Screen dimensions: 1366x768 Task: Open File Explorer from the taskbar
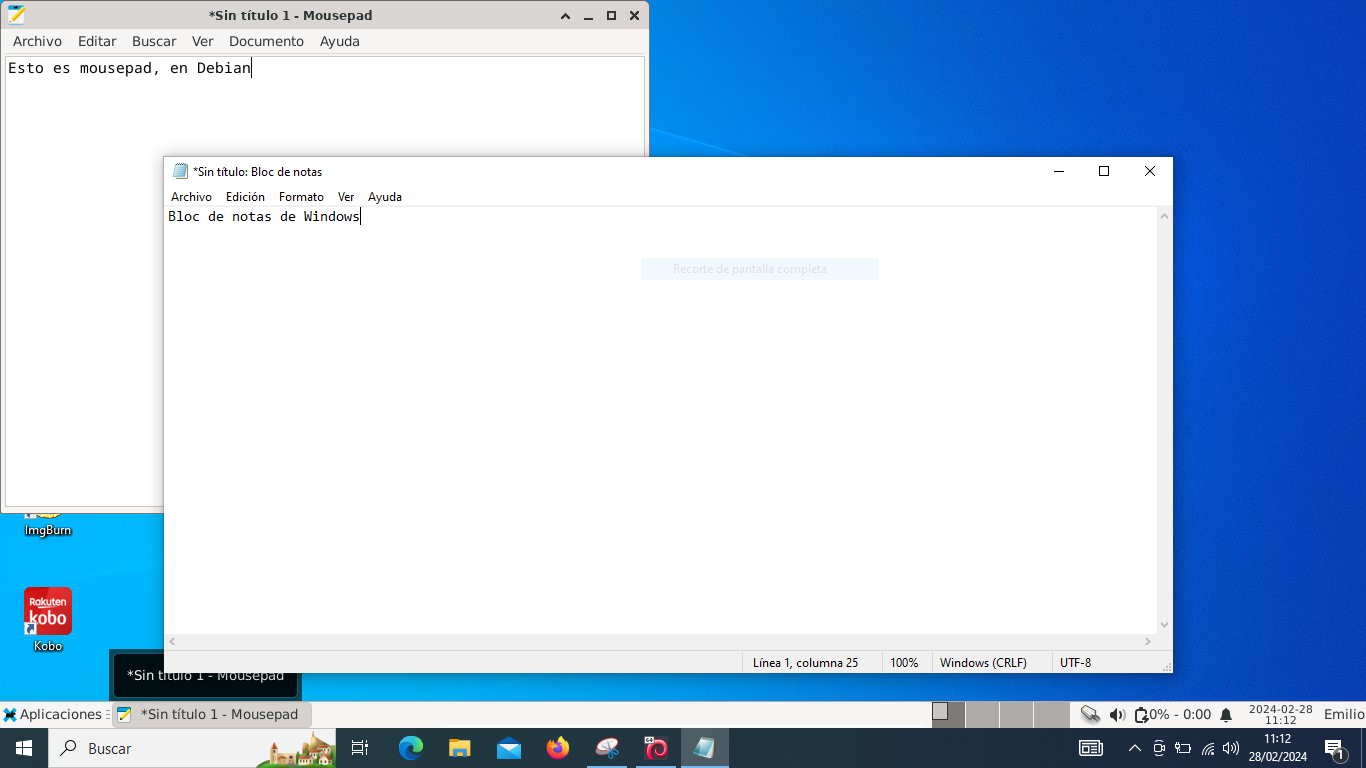[459, 748]
